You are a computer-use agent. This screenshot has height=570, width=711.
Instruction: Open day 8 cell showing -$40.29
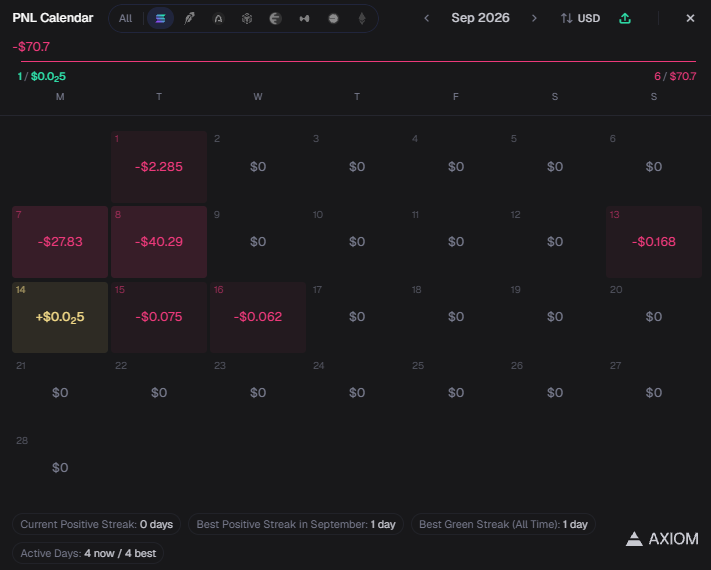(x=159, y=242)
